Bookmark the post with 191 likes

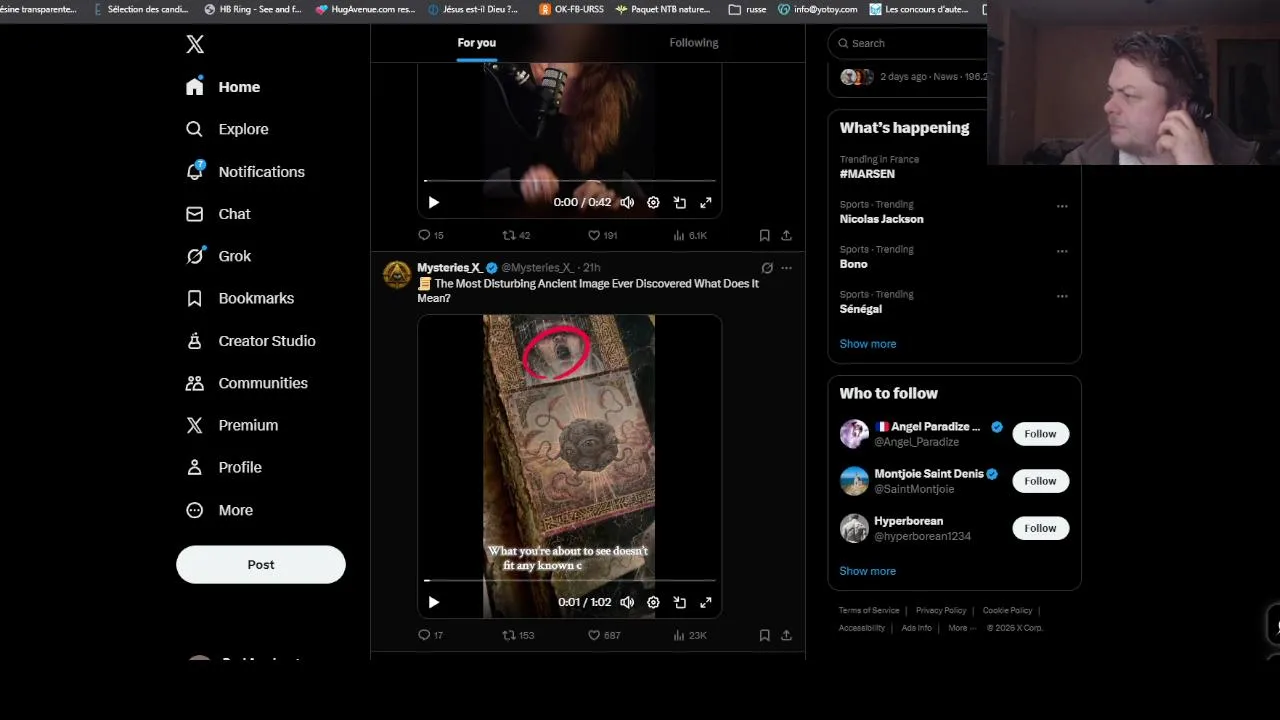(764, 235)
